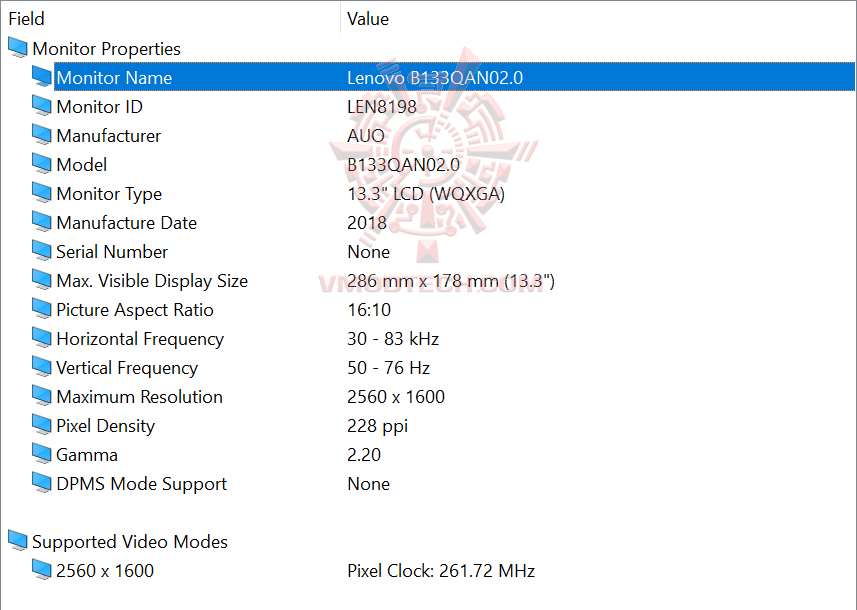The width and height of the screenshot is (857, 610).
Task: Select the Serial Number field label
Action: coord(112,251)
